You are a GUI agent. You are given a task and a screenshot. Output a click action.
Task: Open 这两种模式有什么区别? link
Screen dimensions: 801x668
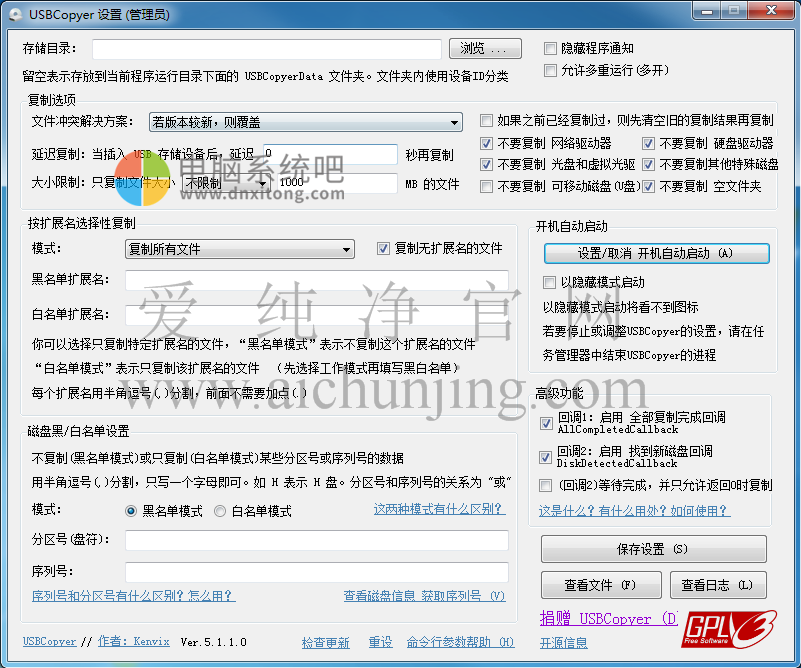pos(439,509)
